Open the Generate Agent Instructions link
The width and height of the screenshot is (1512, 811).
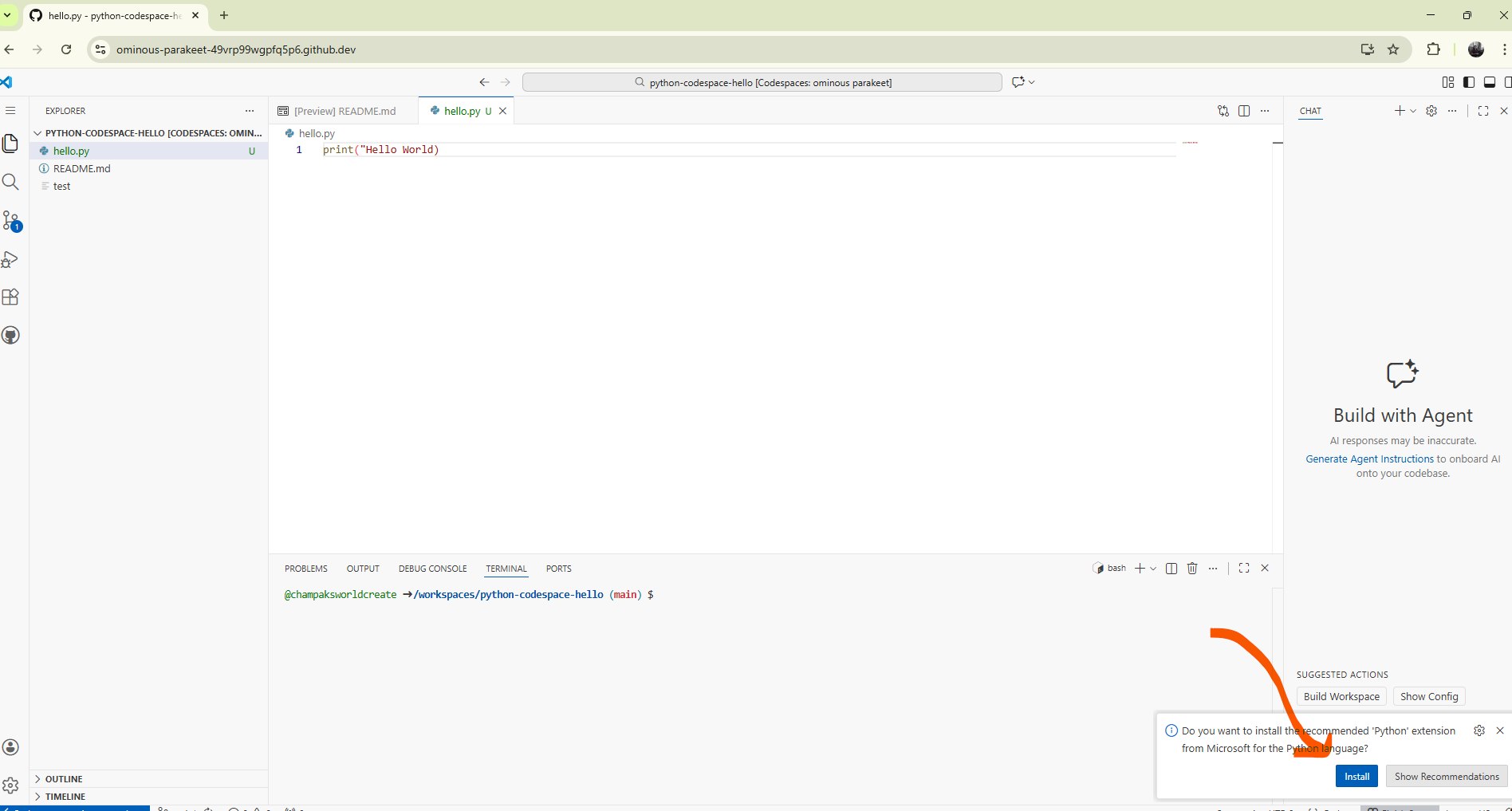pos(1369,459)
